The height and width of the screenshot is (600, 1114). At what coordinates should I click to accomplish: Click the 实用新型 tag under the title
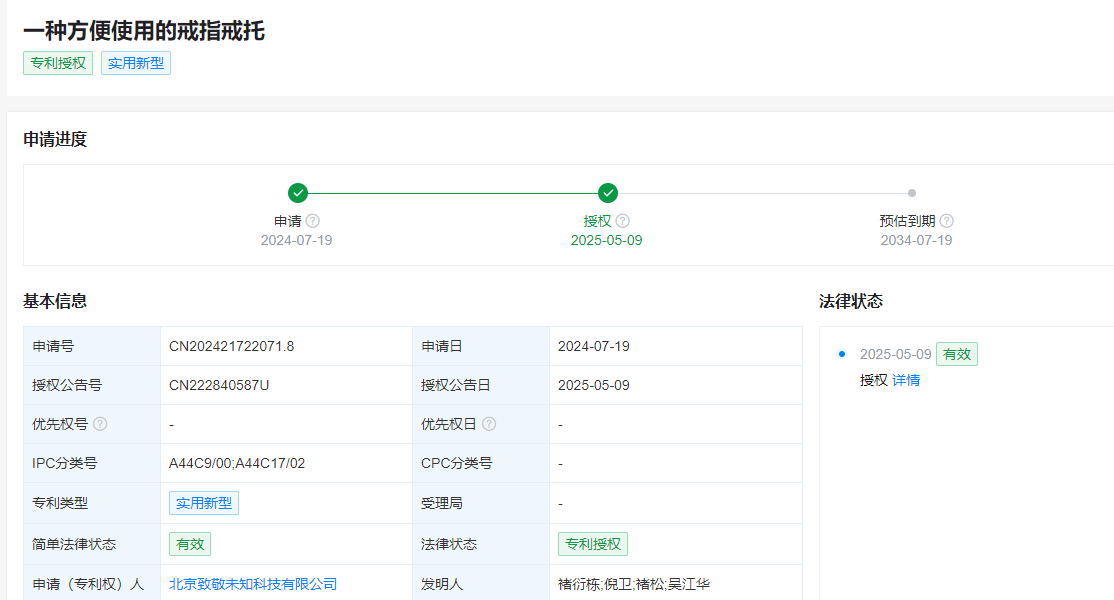click(x=136, y=63)
